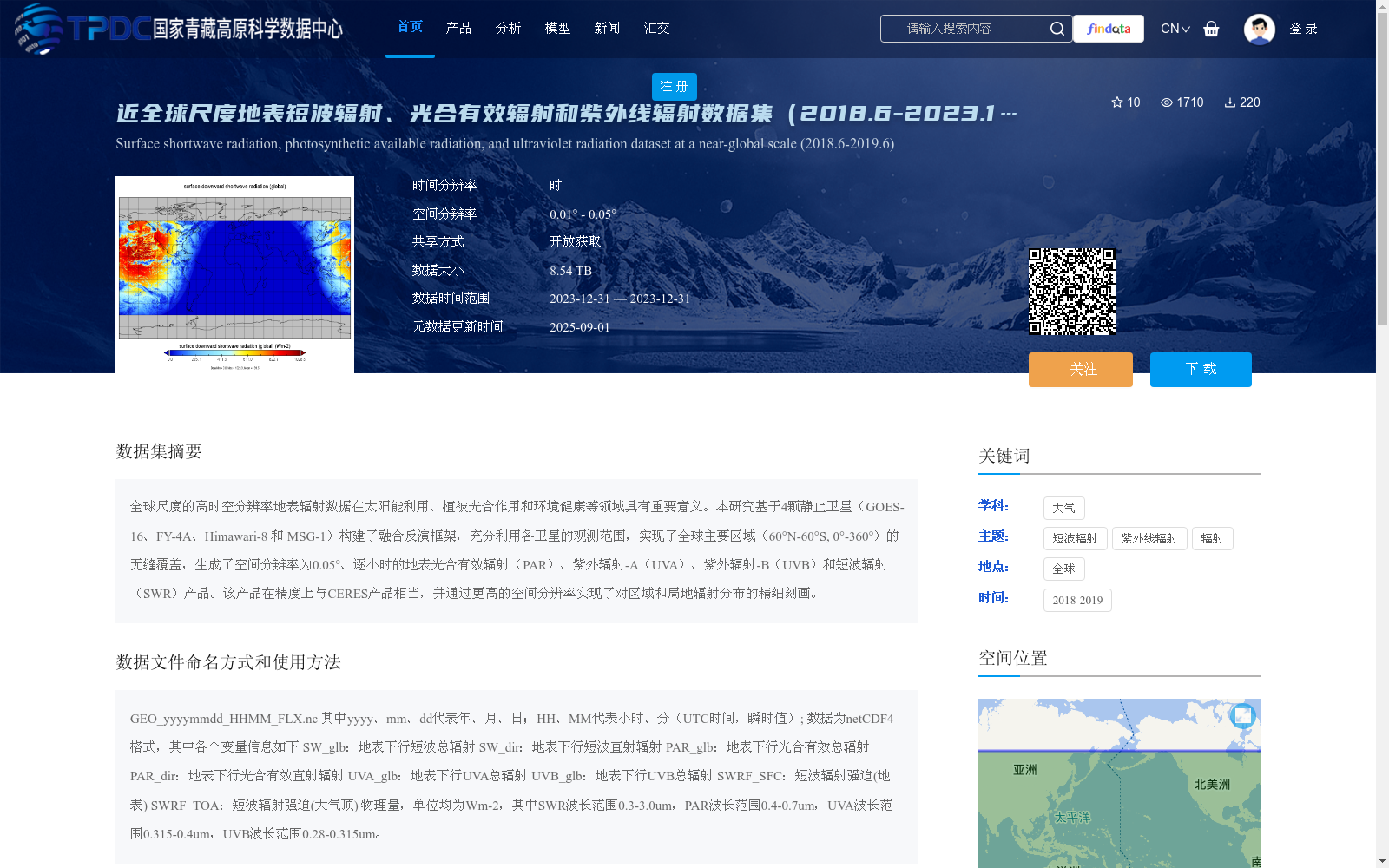Click the 紫外线辐射 keyword tag
Screen dimensions: 1389x868
[1149, 538]
